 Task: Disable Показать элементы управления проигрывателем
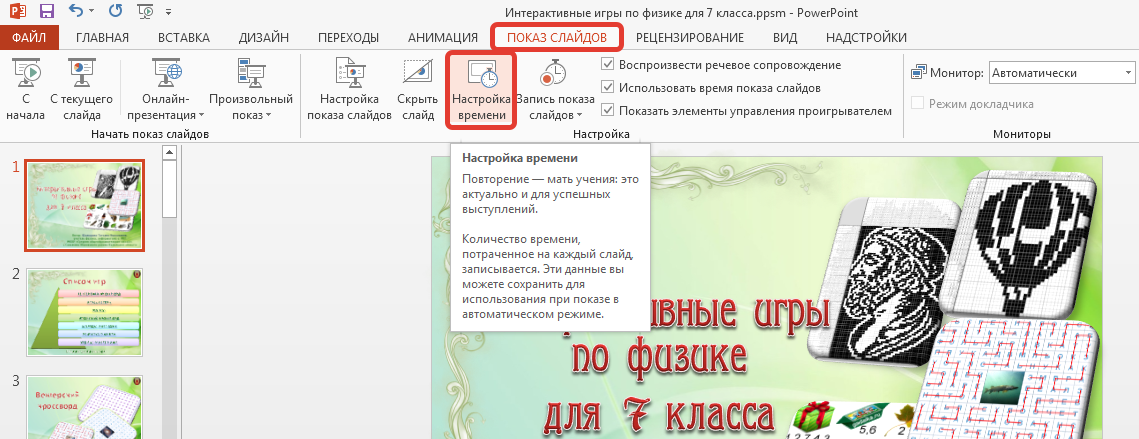tap(608, 111)
